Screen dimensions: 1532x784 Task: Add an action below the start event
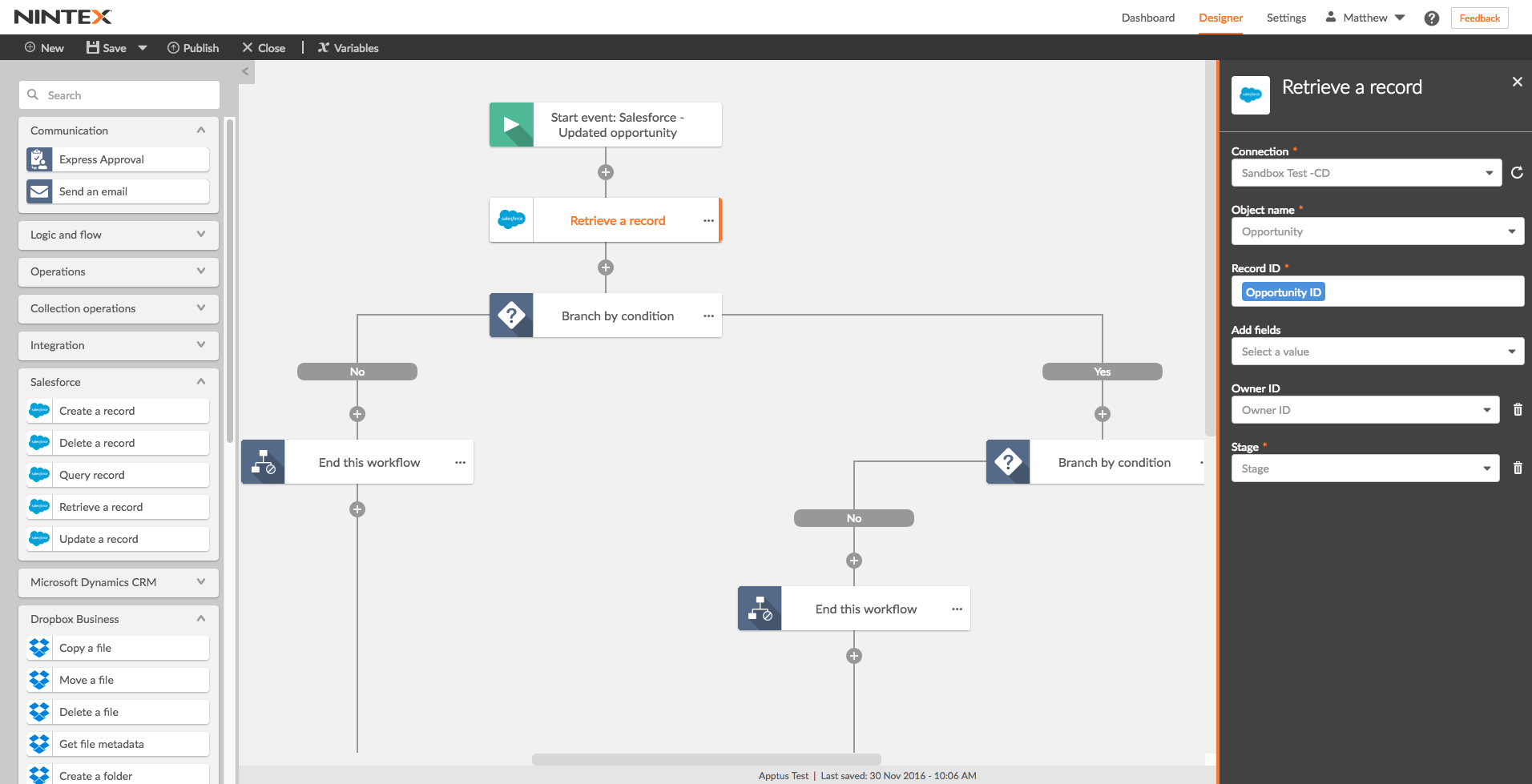606,172
